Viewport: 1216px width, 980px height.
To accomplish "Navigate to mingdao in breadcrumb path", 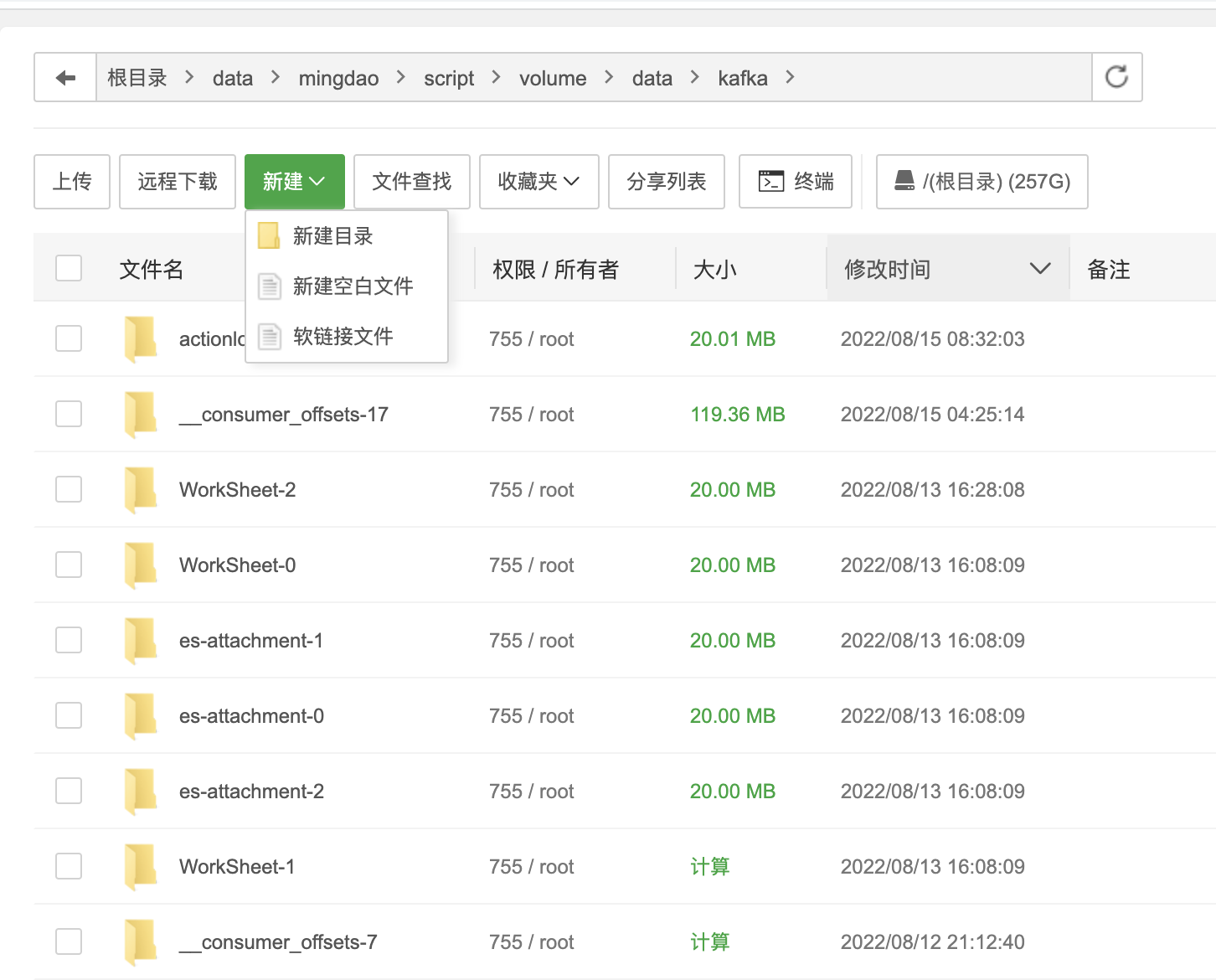I will 338,78.
